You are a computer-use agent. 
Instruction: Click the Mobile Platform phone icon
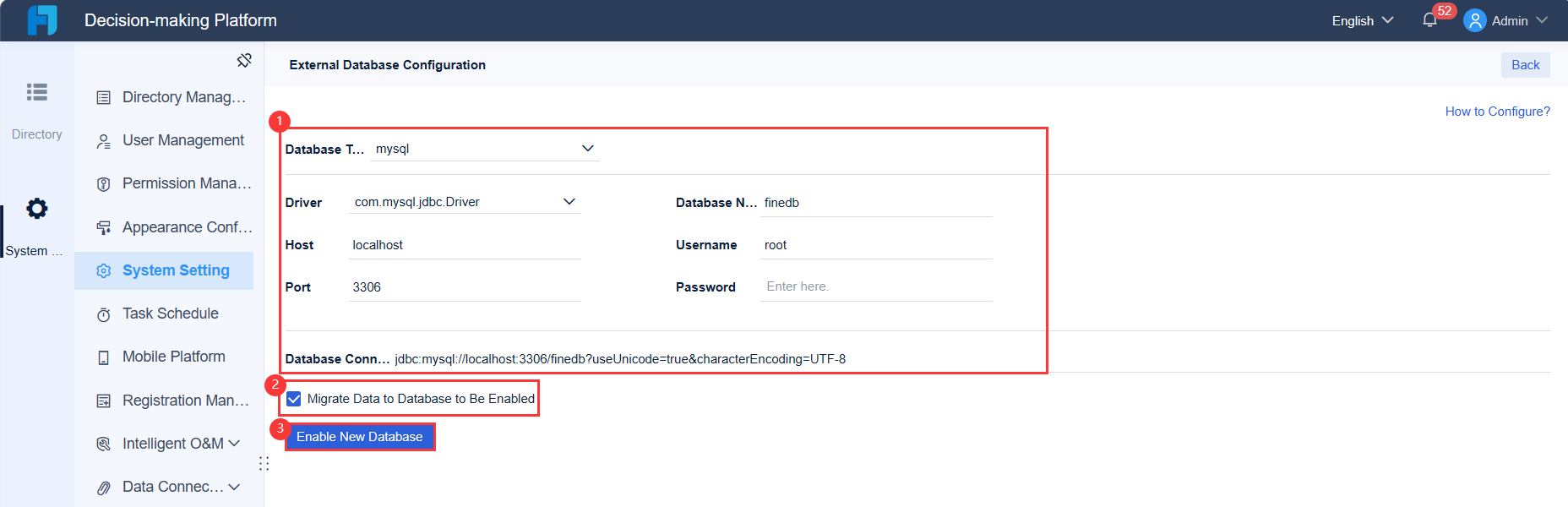click(103, 357)
